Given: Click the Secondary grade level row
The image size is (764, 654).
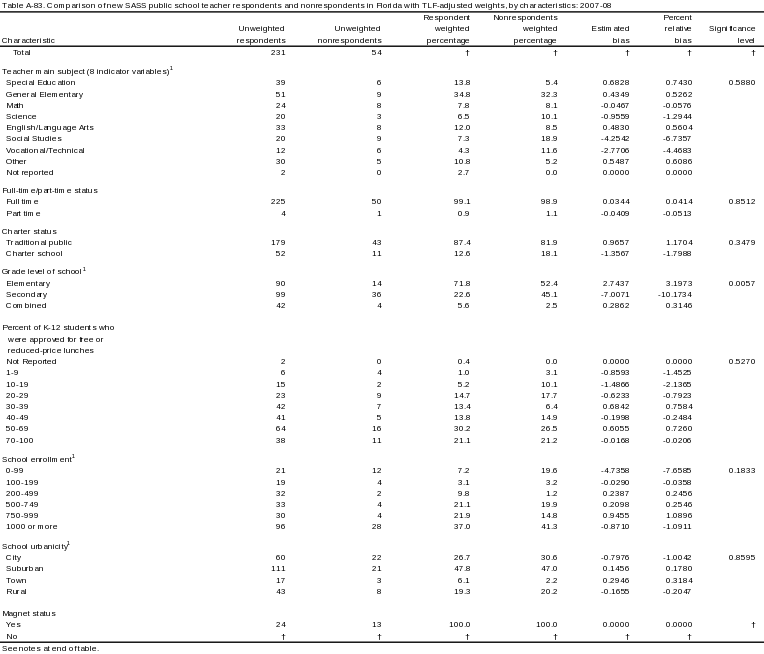Looking at the screenshot, I should [27, 294].
